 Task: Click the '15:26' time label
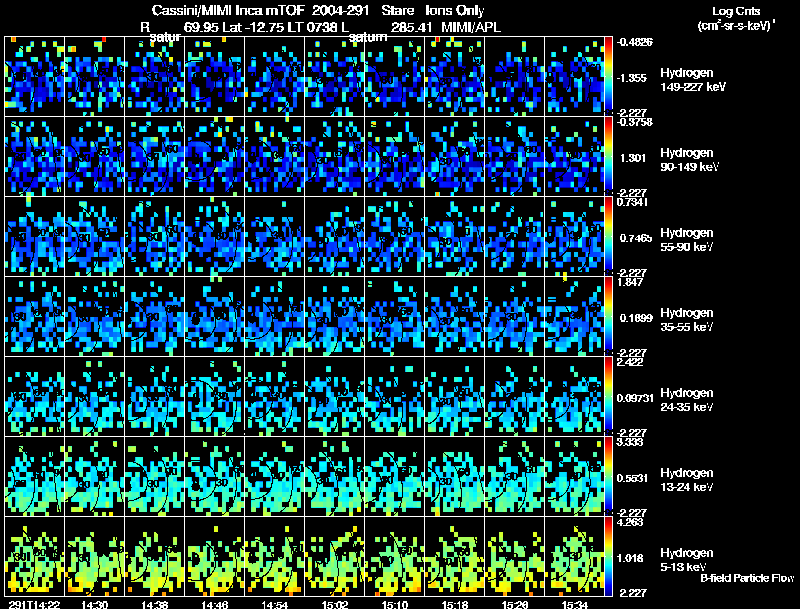[x=515, y=605]
